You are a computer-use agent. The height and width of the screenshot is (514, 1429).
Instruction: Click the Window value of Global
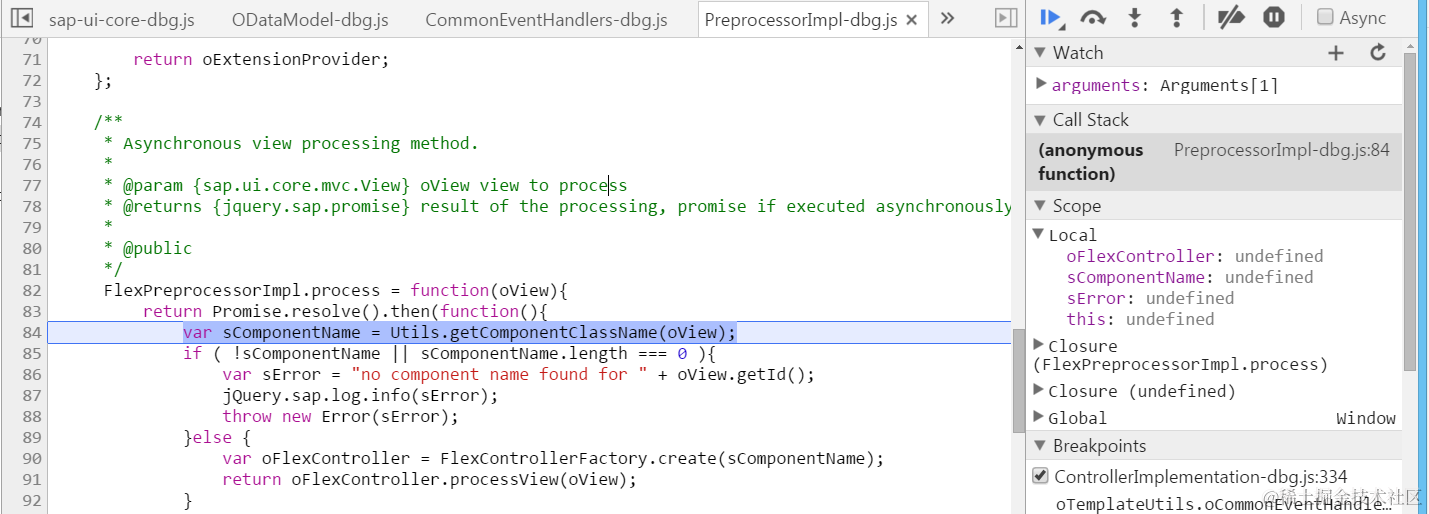pyautogui.click(x=1366, y=418)
